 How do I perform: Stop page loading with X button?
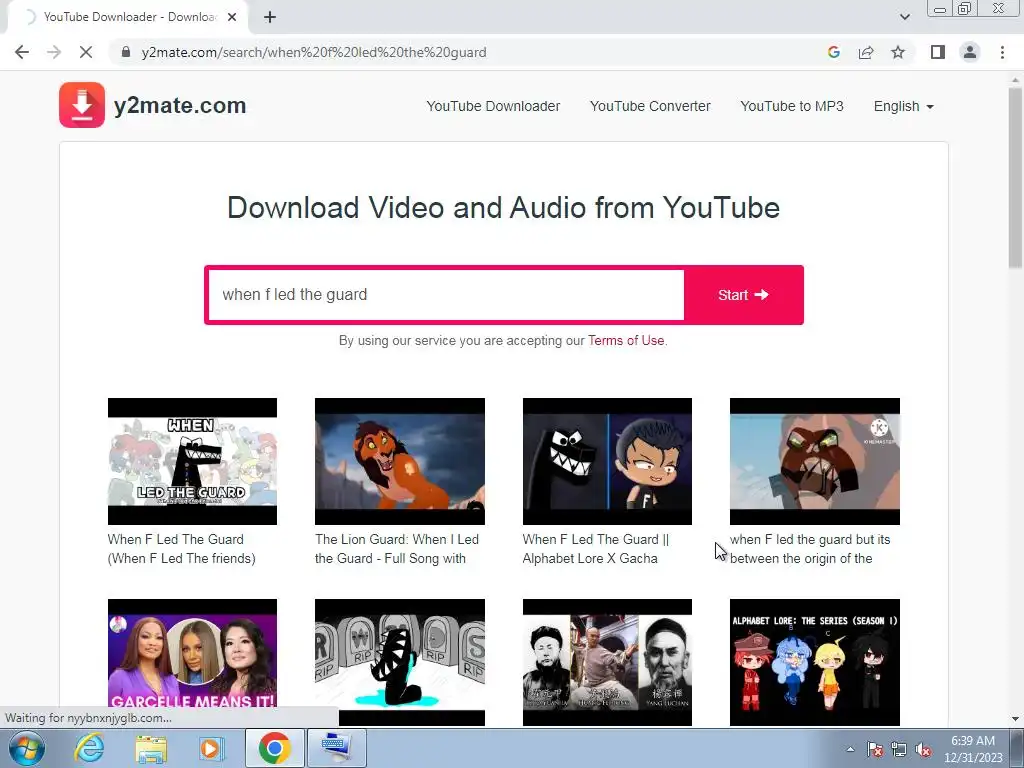(86, 52)
